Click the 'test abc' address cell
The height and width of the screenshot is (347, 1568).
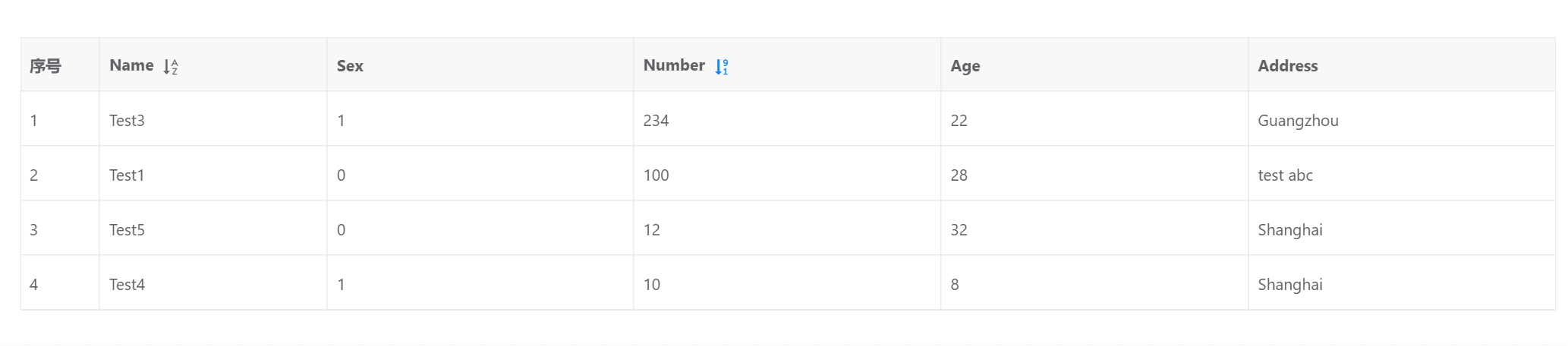pos(1285,175)
